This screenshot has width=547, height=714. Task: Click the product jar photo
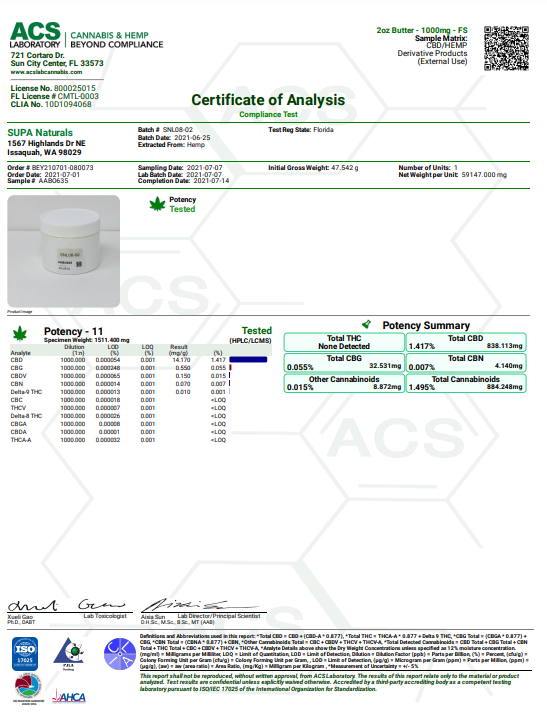point(64,251)
